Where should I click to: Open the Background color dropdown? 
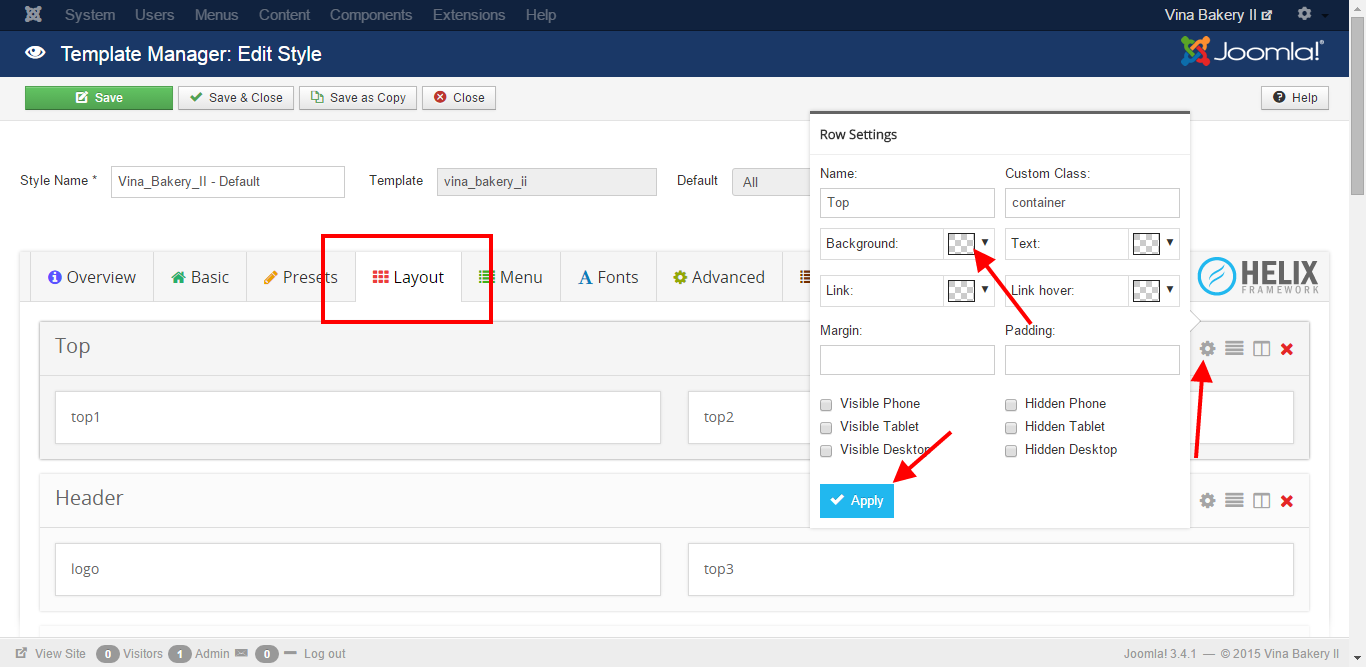coord(983,243)
